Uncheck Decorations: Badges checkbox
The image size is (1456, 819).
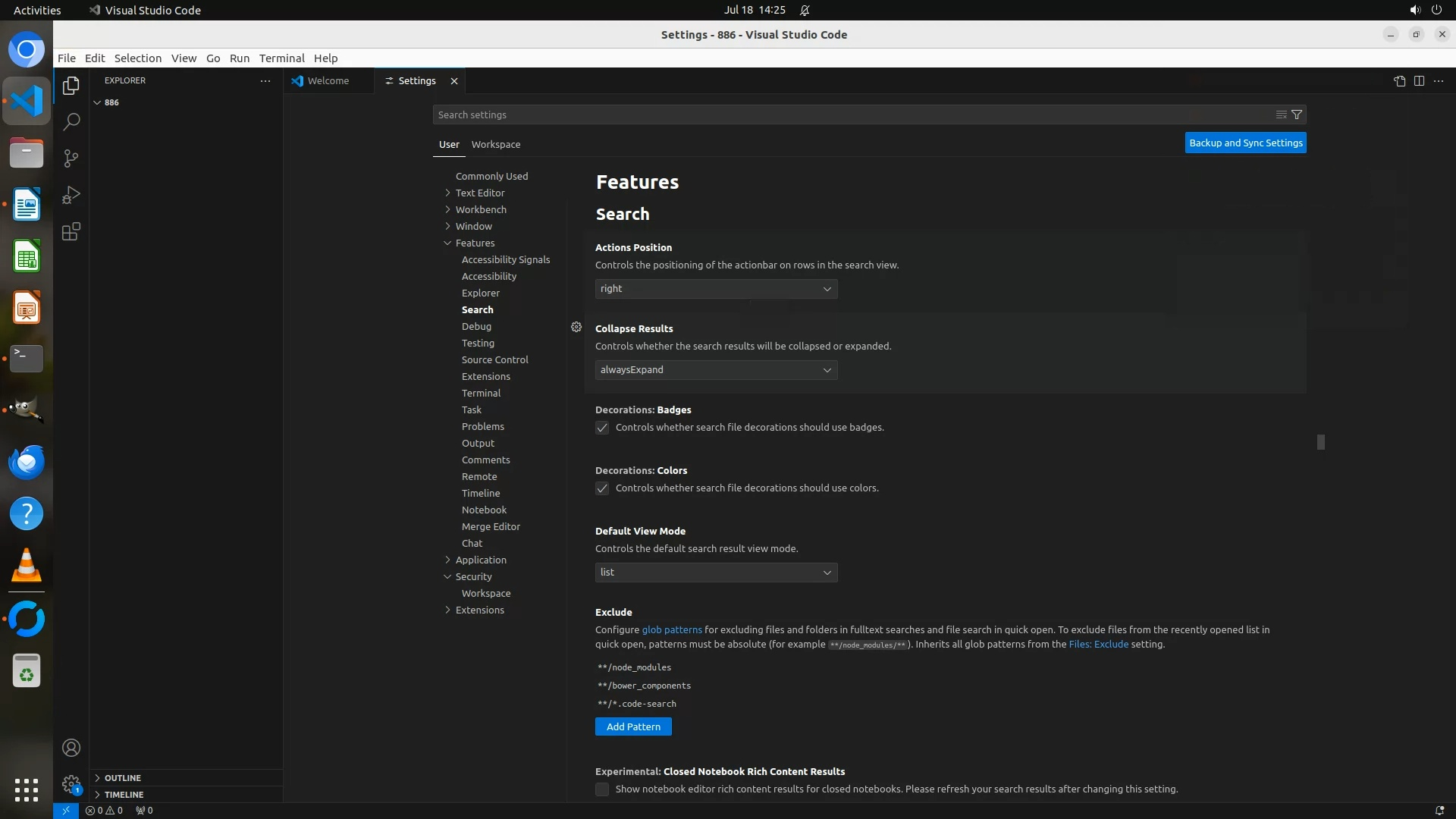click(602, 428)
